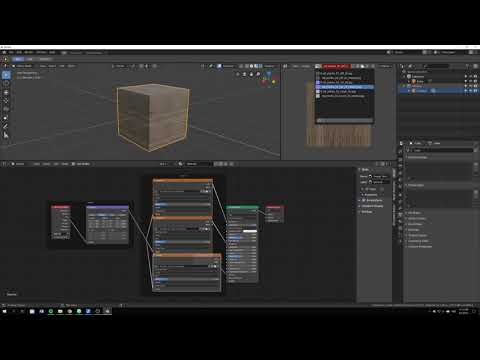Click the outliner search field
480x360 pixels.
436,66
